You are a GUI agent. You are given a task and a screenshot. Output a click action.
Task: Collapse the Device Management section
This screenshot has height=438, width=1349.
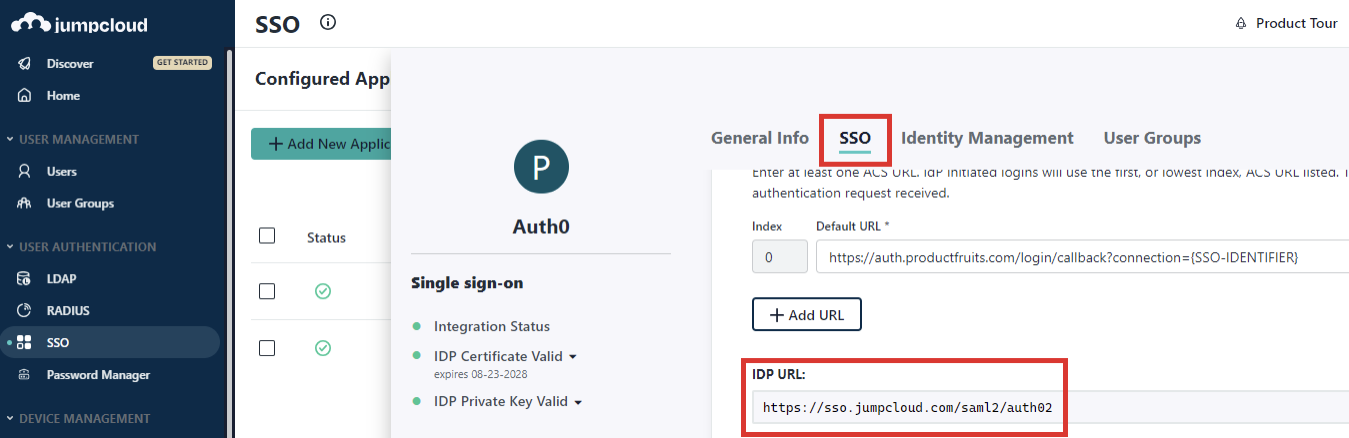[78, 418]
